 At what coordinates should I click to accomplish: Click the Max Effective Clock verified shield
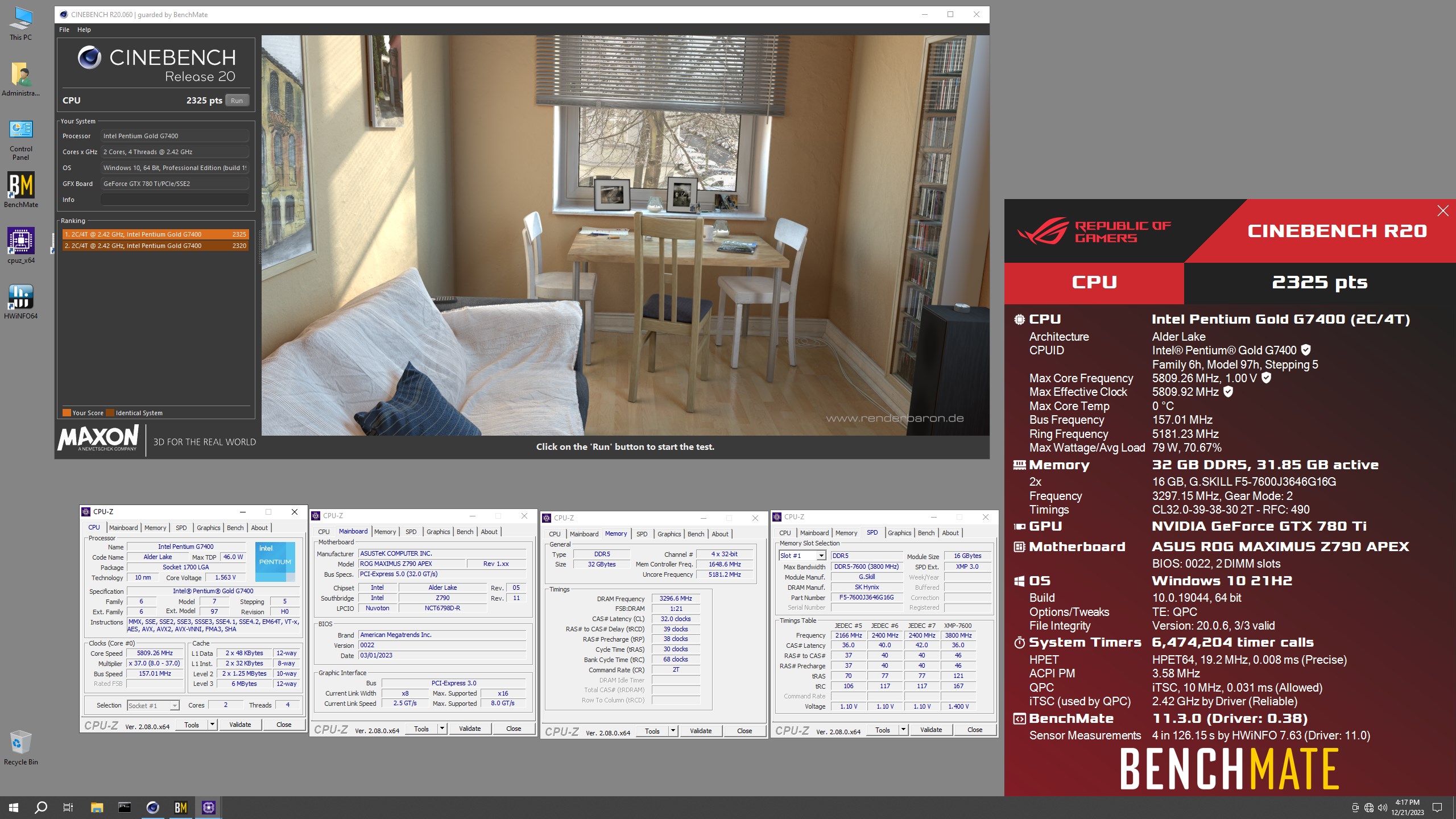click(x=1228, y=391)
